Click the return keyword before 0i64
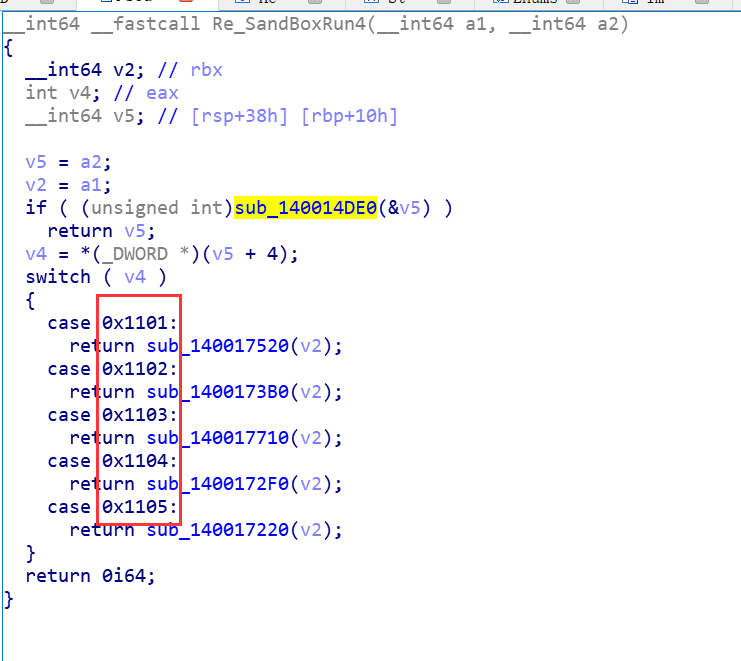The width and height of the screenshot is (741, 661). click(x=58, y=575)
